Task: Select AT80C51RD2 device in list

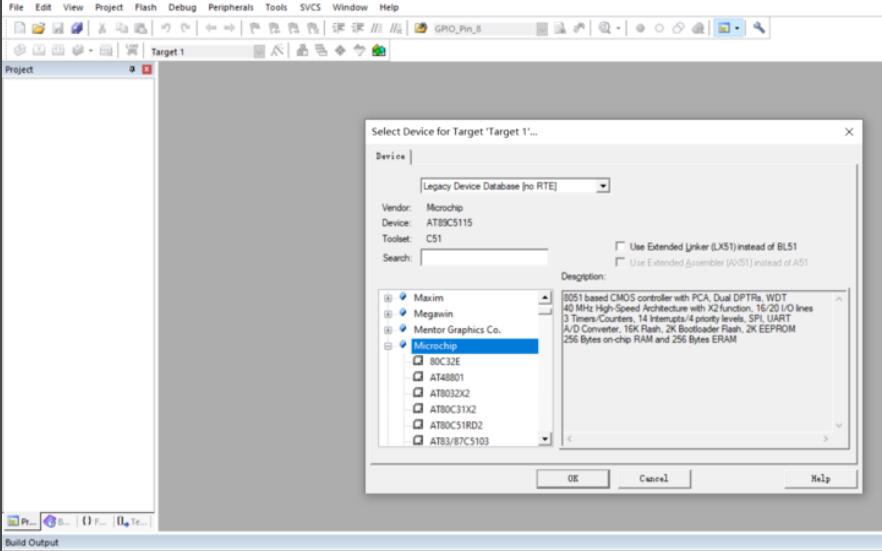Action: [x=455, y=425]
